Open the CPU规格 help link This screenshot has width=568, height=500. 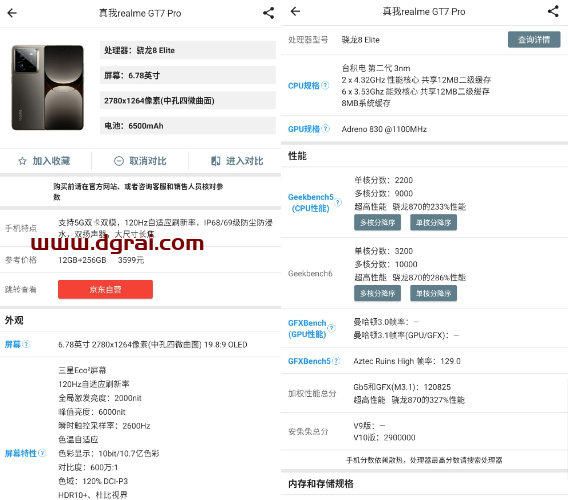click(x=304, y=86)
